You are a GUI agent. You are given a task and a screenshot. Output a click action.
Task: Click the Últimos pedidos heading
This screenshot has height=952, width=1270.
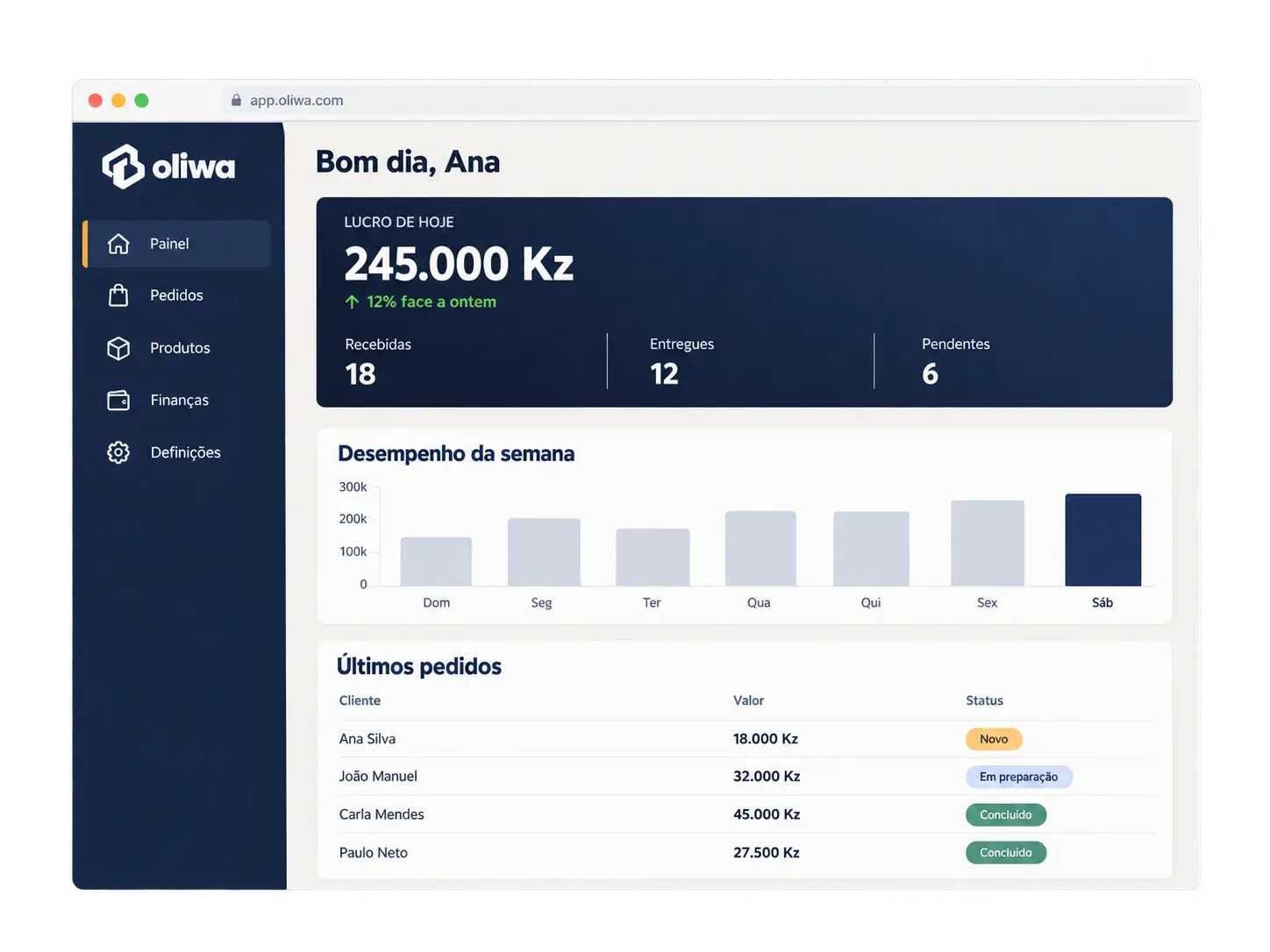419,666
